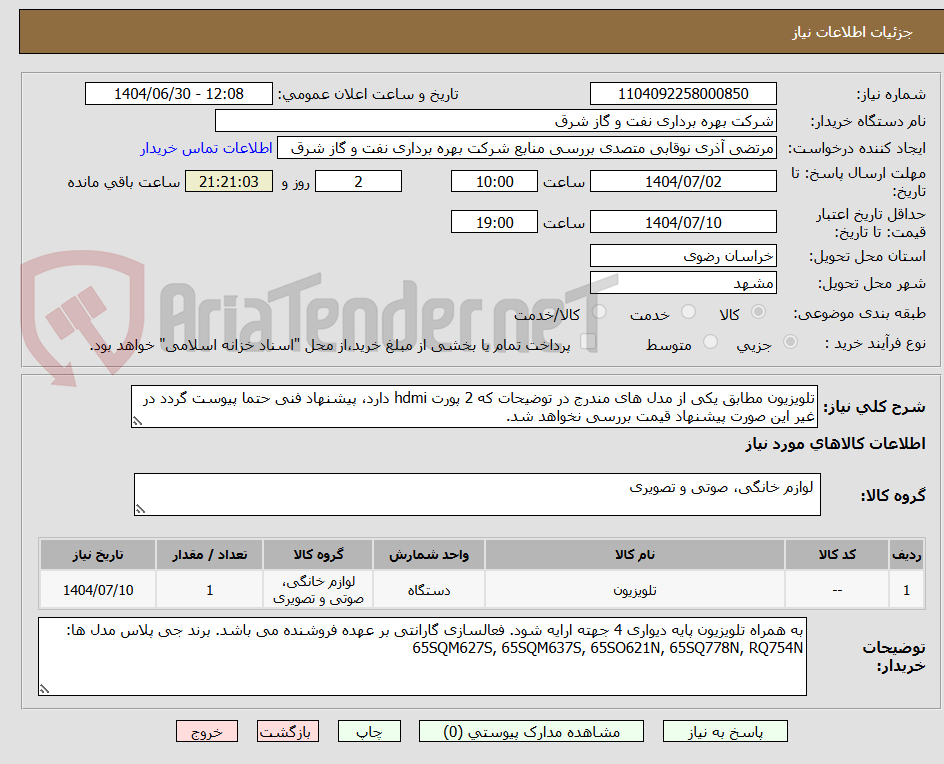Click the خراسان رضوی province field
This screenshot has height=764, width=944.
point(683,256)
